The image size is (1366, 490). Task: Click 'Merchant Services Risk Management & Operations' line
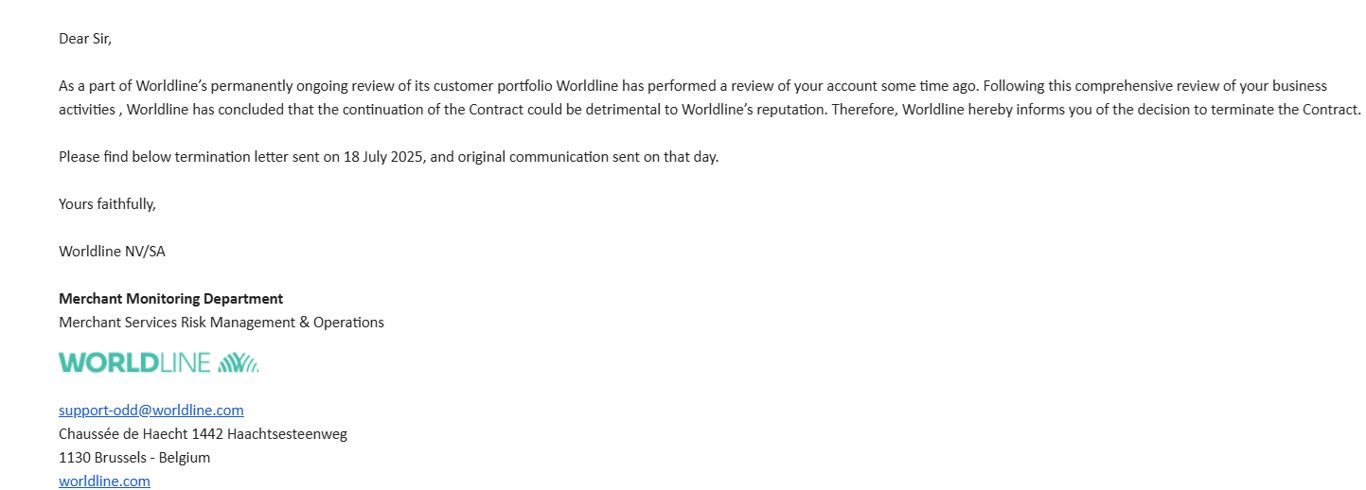point(221,322)
